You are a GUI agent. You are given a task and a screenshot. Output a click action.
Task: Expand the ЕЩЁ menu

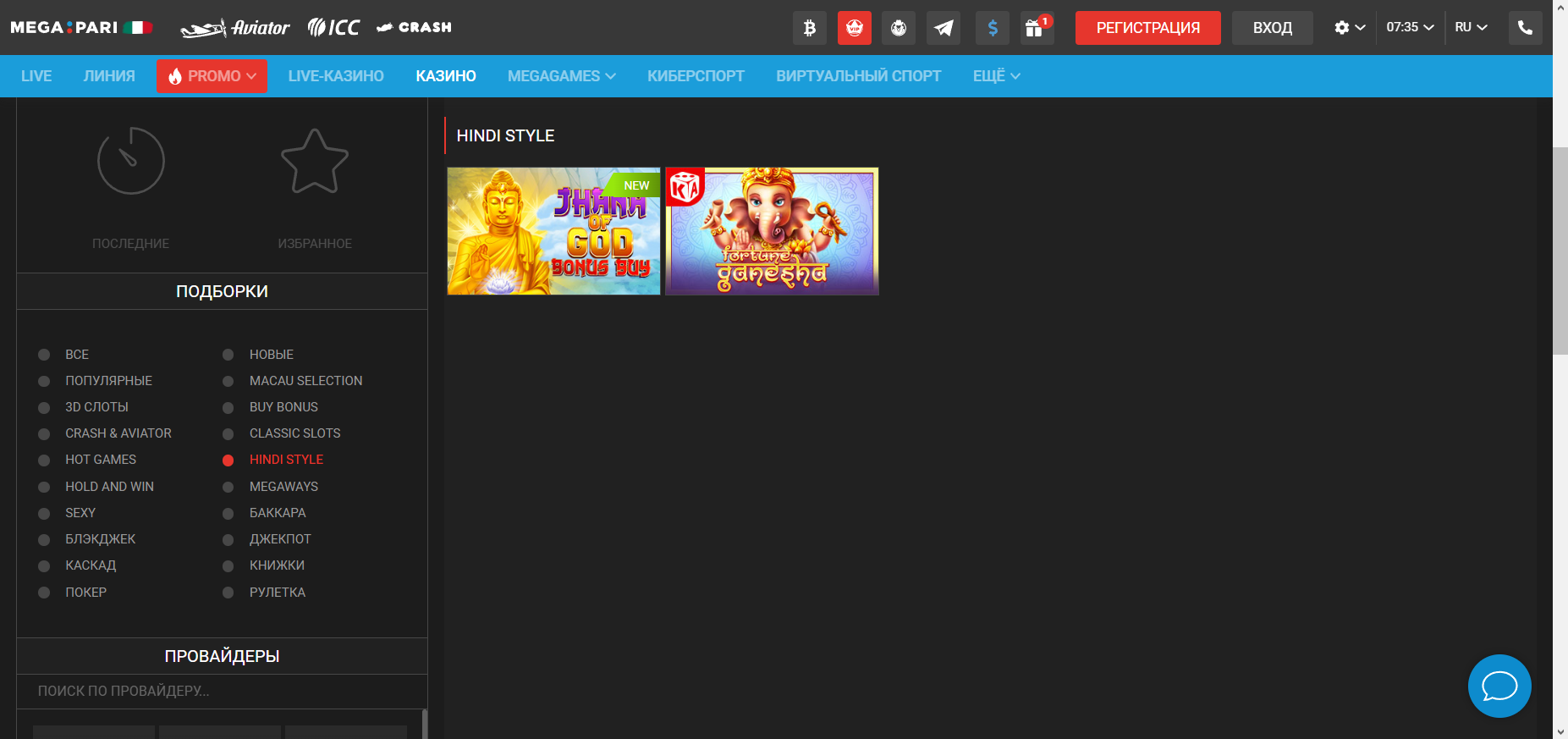point(996,76)
